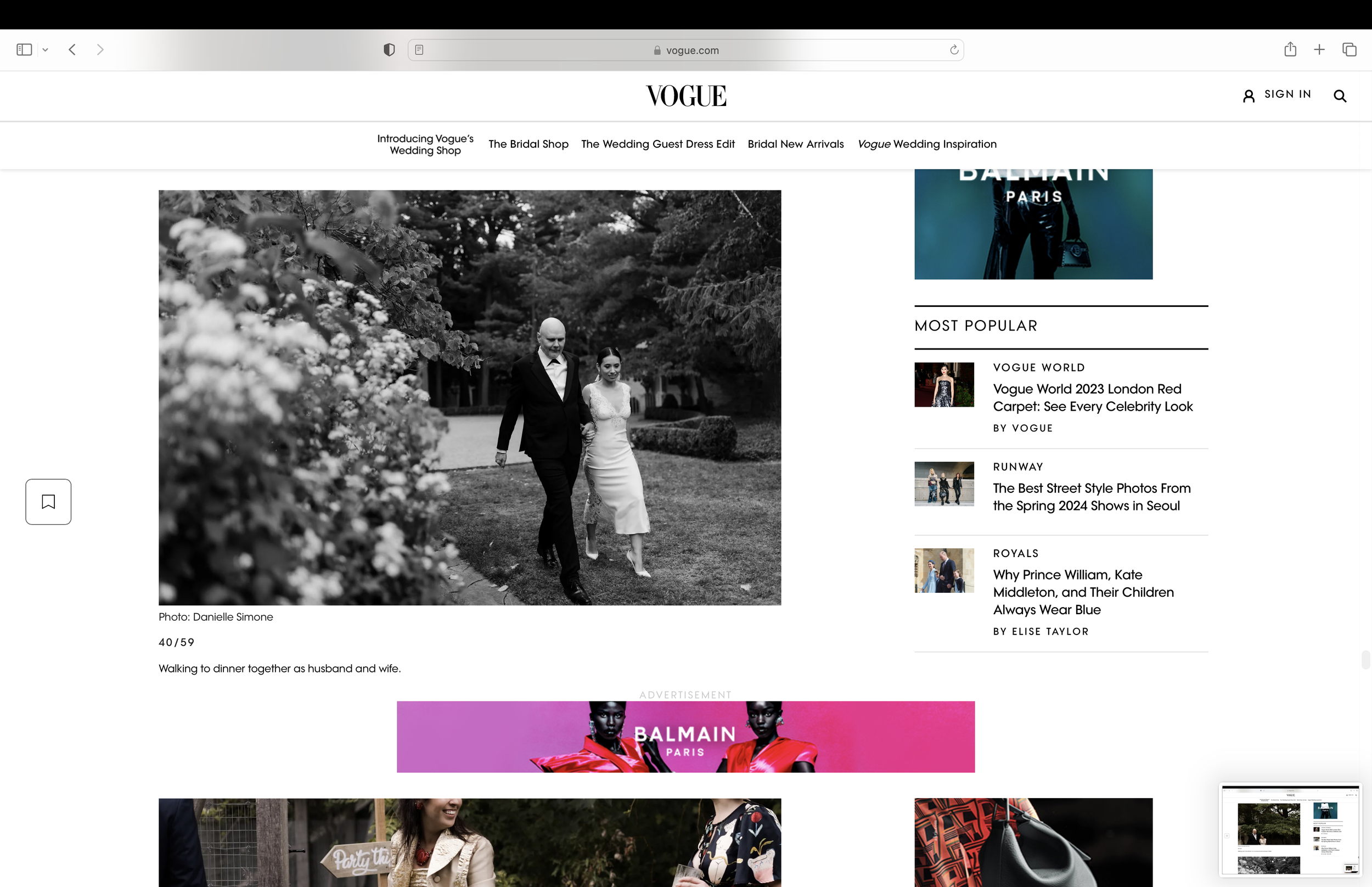This screenshot has width=1372, height=887.
Task: Click the page's vertical scrollbar thumb
Action: (1365, 660)
